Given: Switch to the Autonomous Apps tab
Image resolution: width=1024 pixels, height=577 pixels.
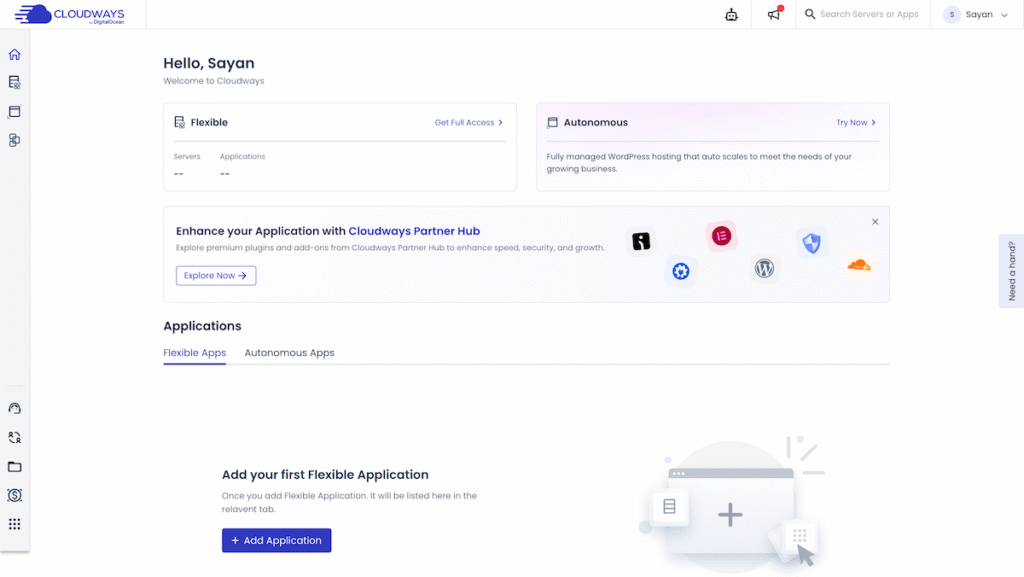Looking at the screenshot, I should coord(289,352).
